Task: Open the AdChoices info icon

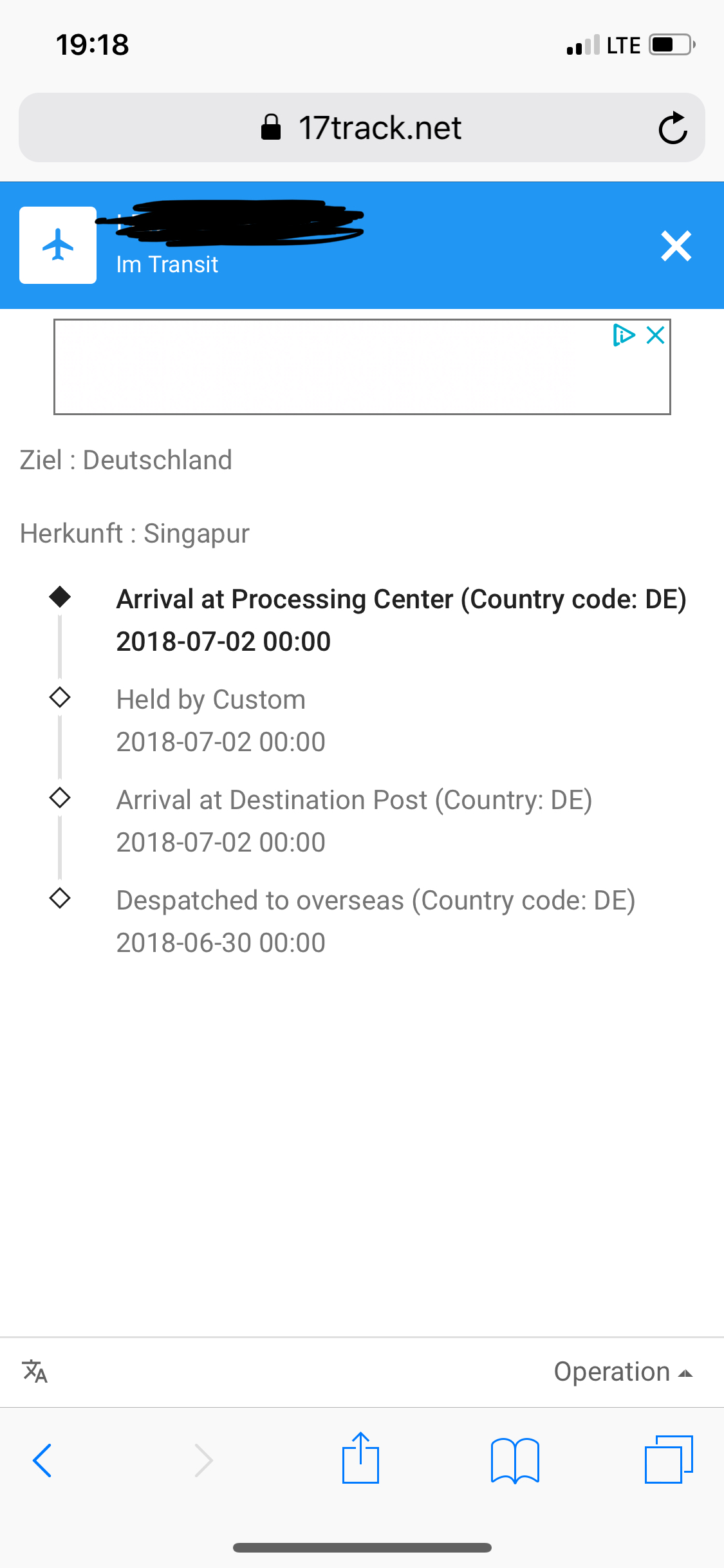Action: coord(623,335)
